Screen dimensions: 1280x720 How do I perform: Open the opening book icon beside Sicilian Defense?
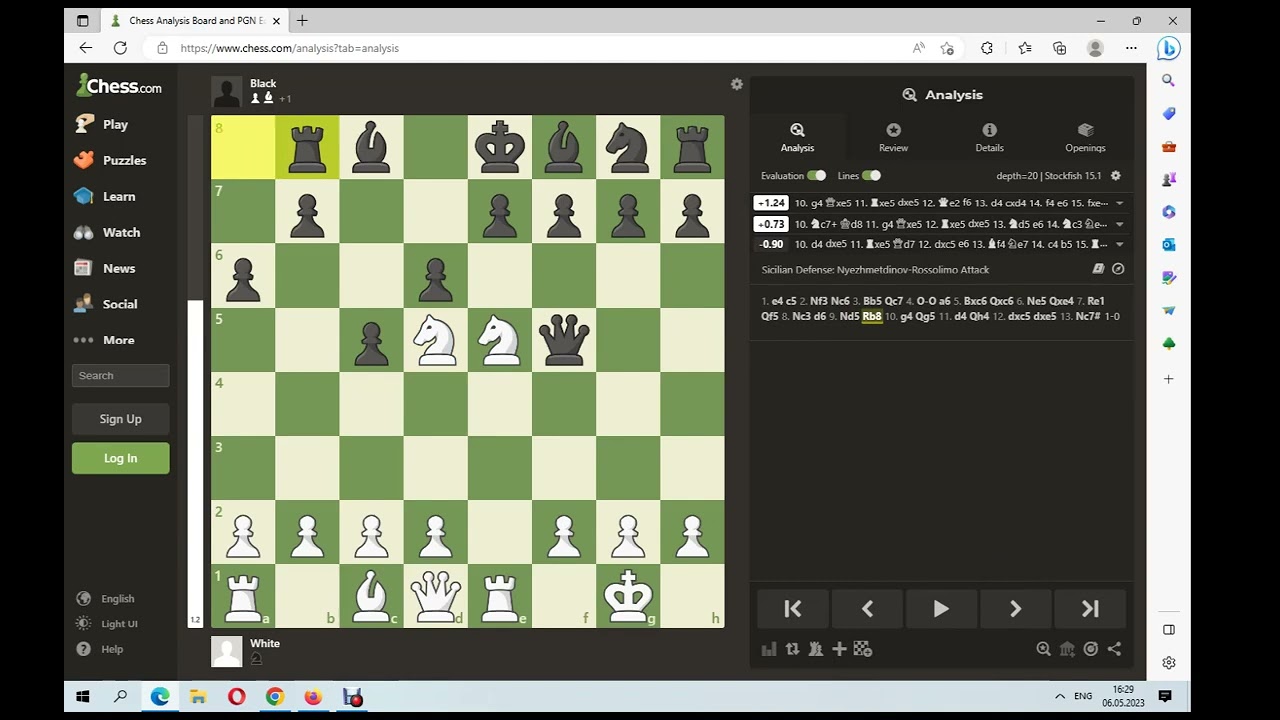[x=1098, y=269]
